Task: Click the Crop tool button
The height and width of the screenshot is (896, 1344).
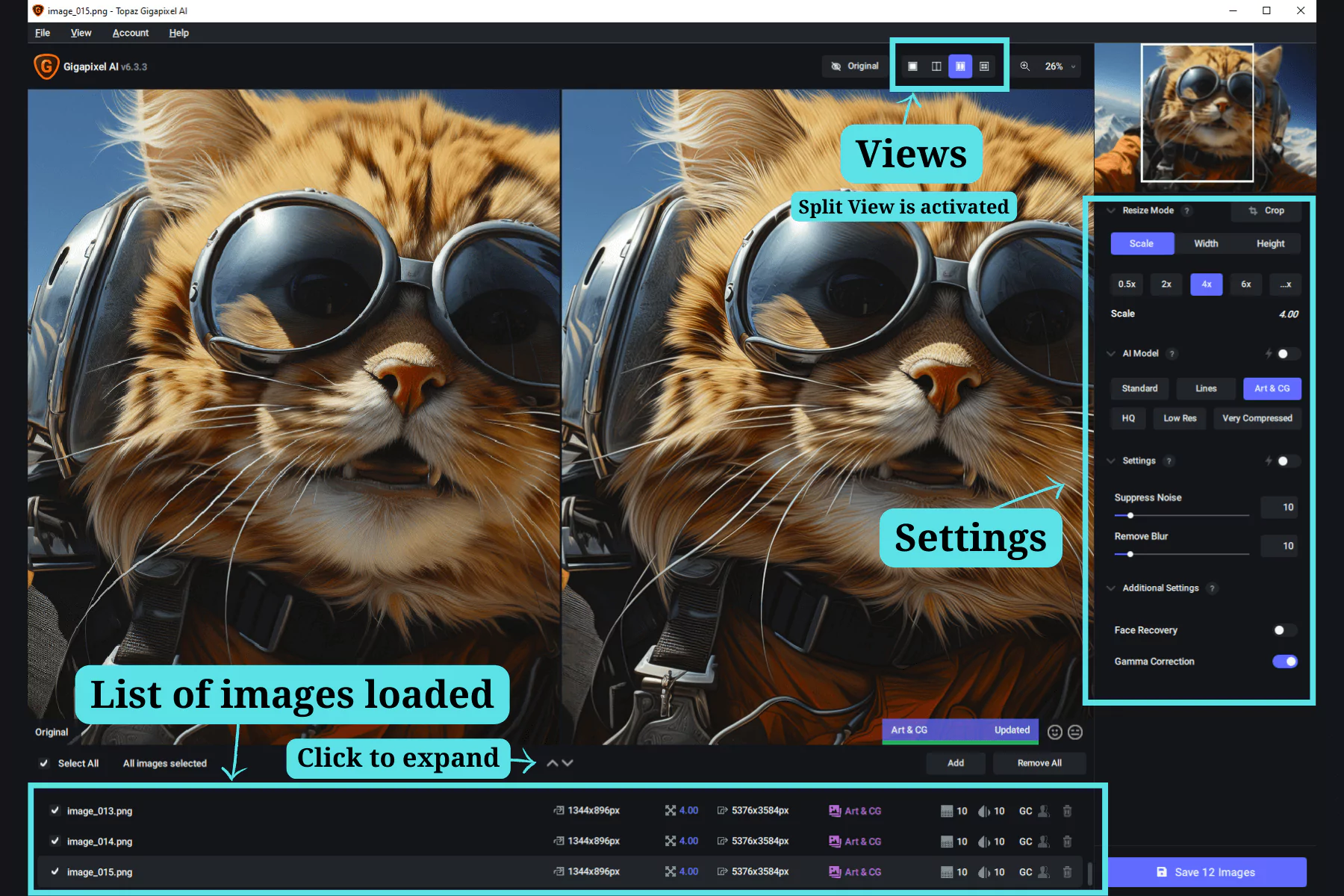Action: tap(1266, 211)
